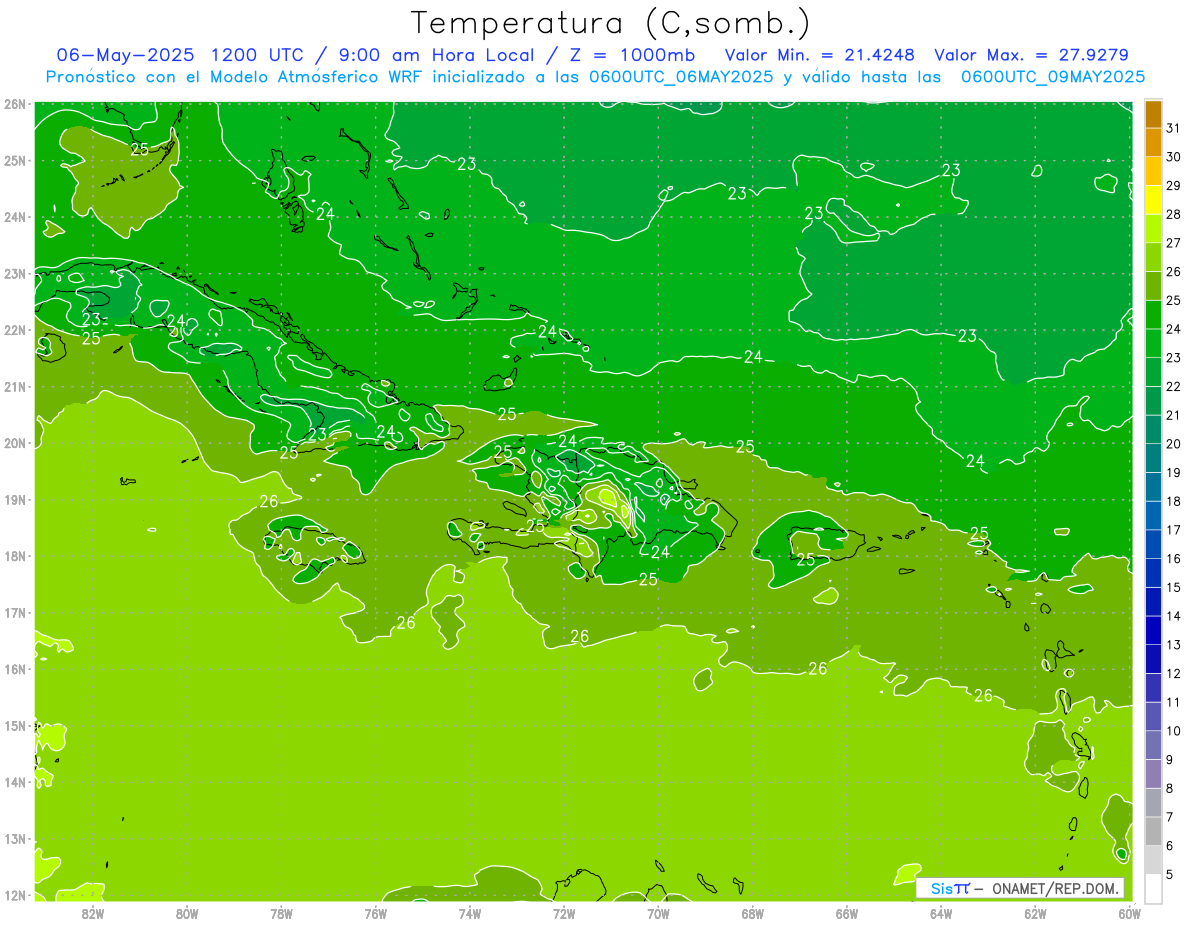Click color scale label "21"
The image size is (1200, 927).
click(1174, 416)
